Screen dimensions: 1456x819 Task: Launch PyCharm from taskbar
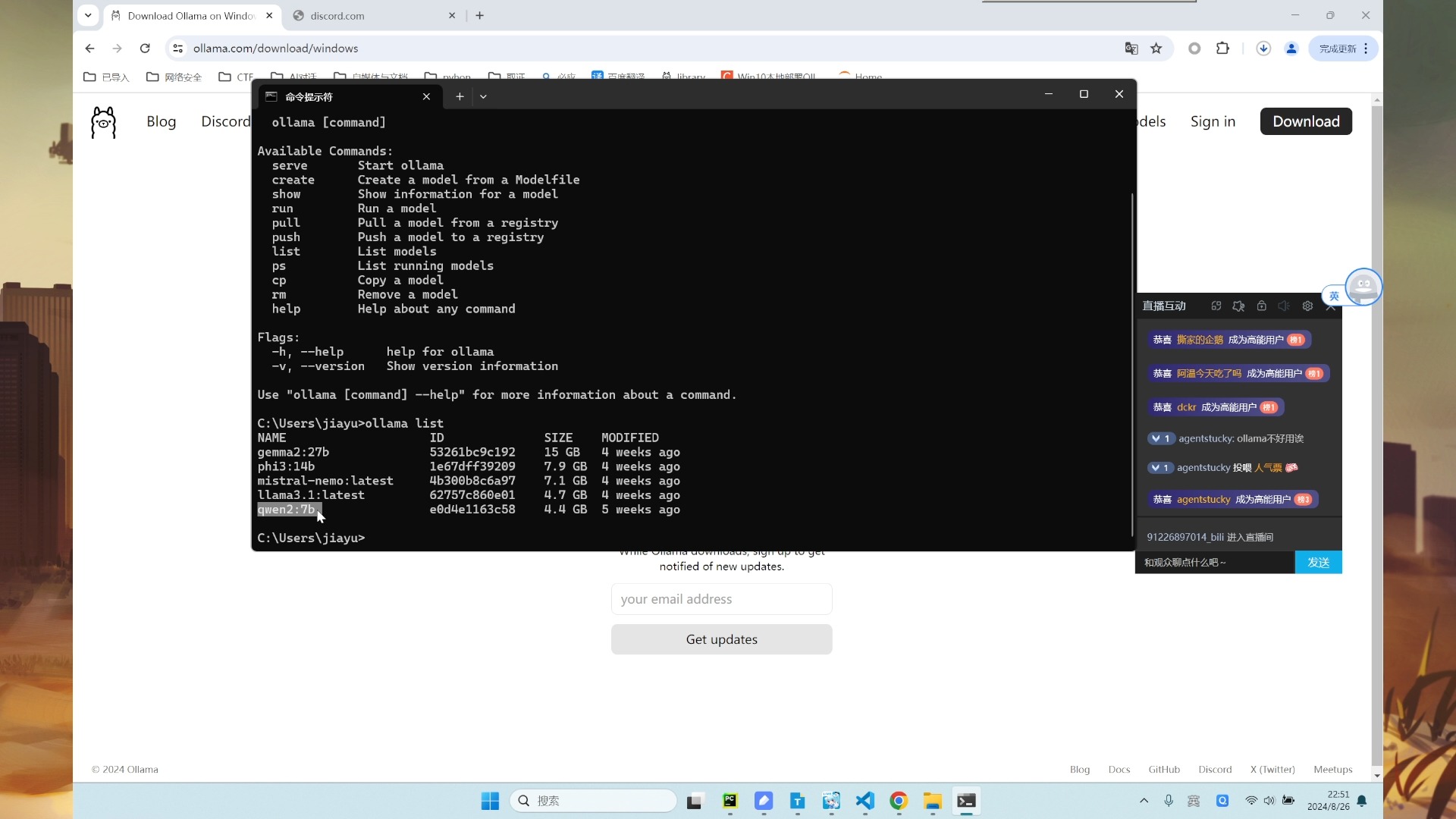pyautogui.click(x=730, y=801)
